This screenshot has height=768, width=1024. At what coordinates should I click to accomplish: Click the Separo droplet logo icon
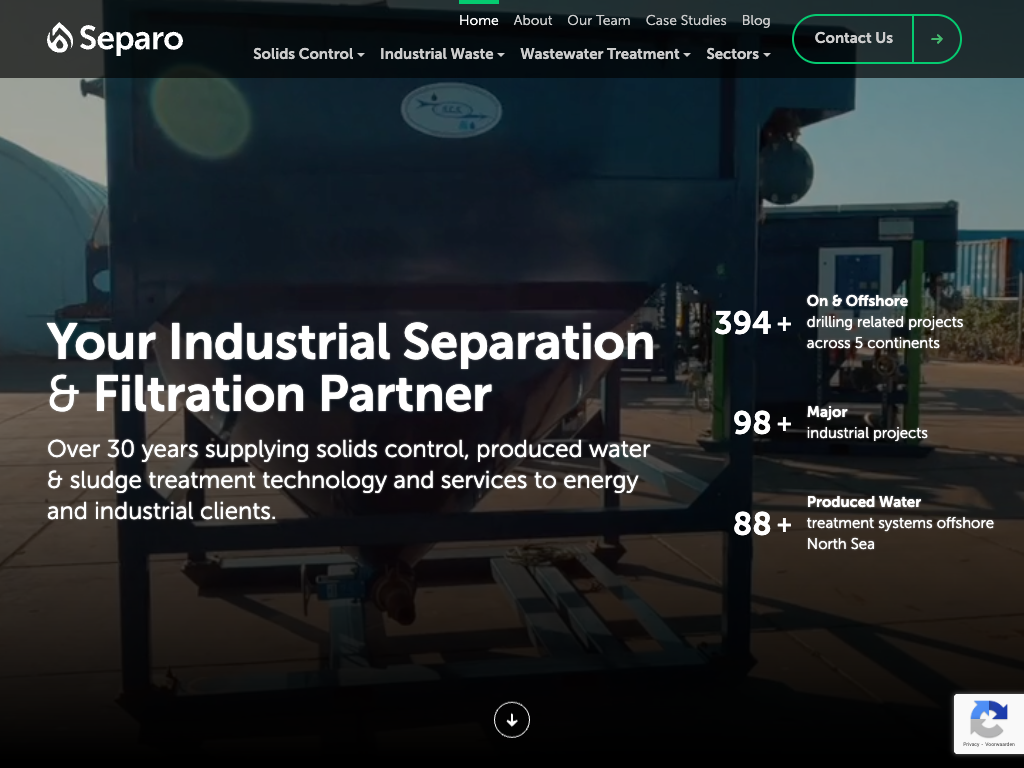(60, 39)
